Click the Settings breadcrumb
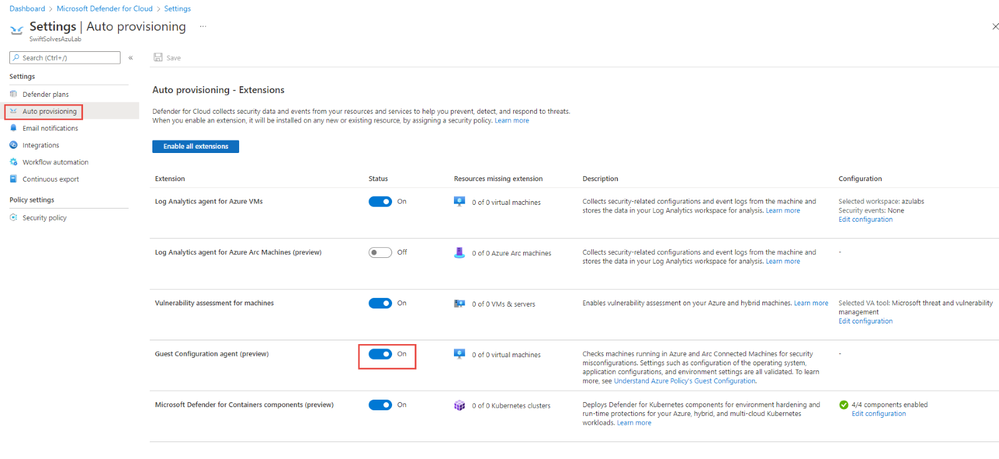 pos(177,9)
